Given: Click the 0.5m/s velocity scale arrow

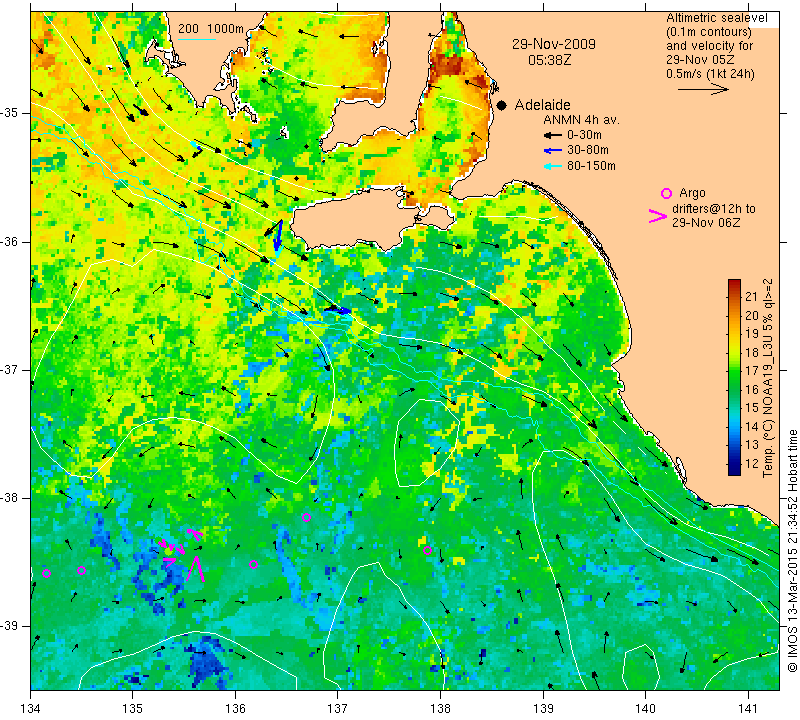Looking at the screenshot, I should coord(703,89).
